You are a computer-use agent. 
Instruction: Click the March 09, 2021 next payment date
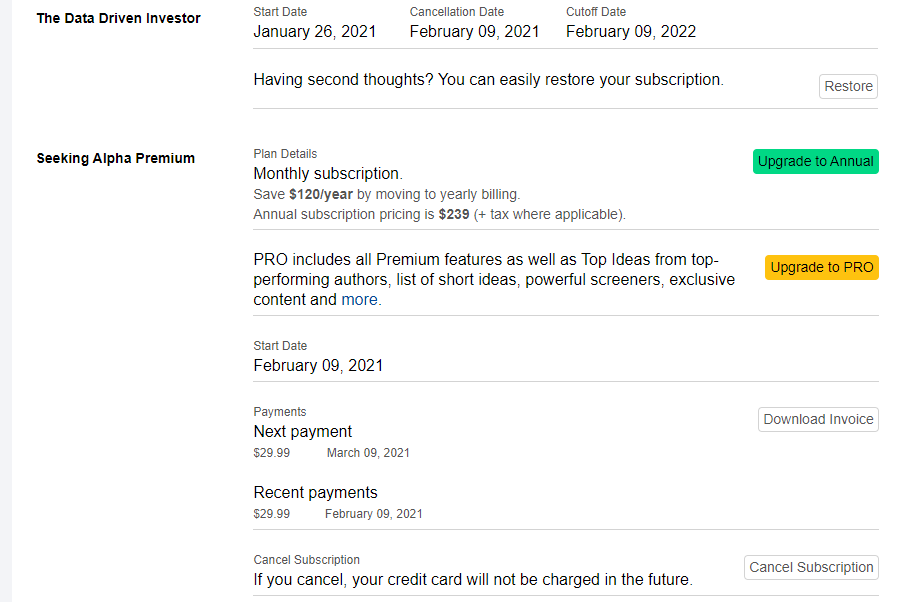(x=368, y=453)
